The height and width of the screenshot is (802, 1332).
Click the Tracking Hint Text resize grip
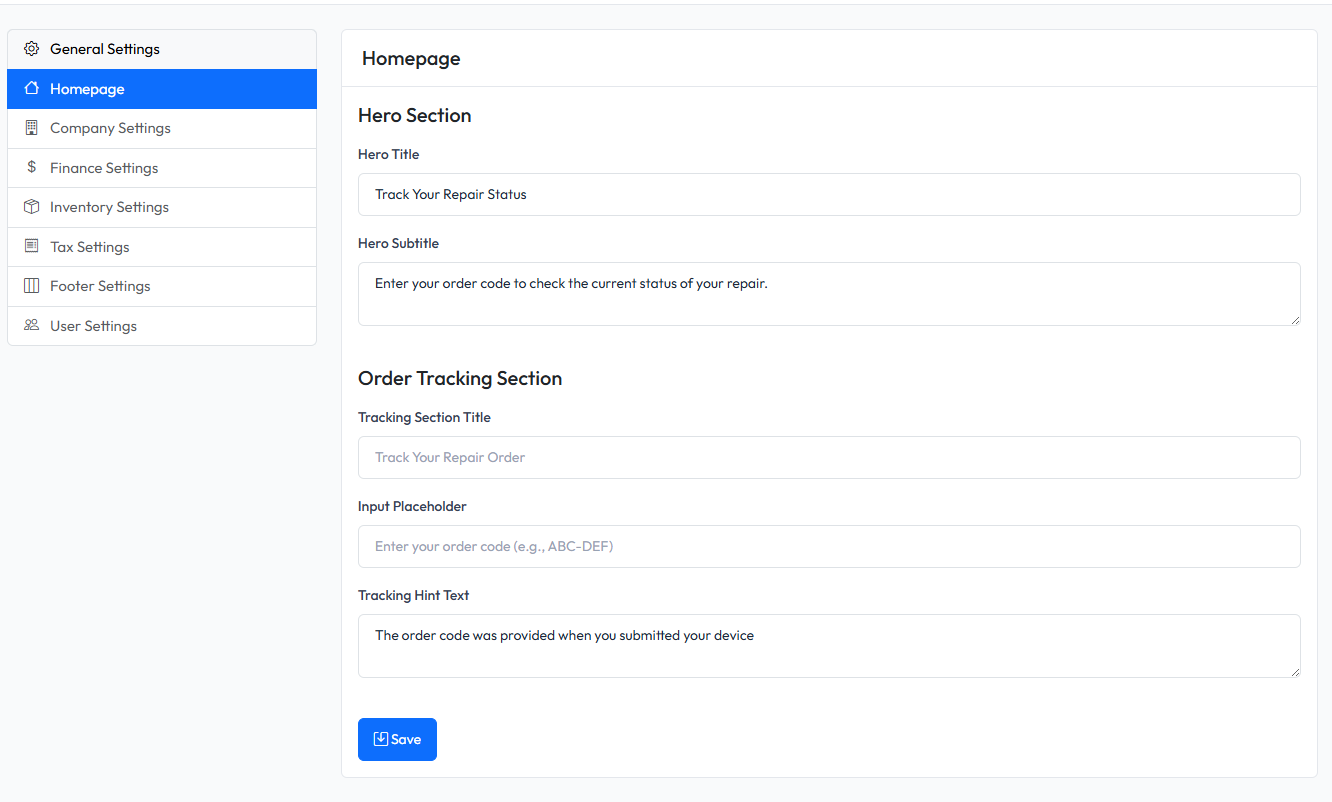[x=1294, y=671]
